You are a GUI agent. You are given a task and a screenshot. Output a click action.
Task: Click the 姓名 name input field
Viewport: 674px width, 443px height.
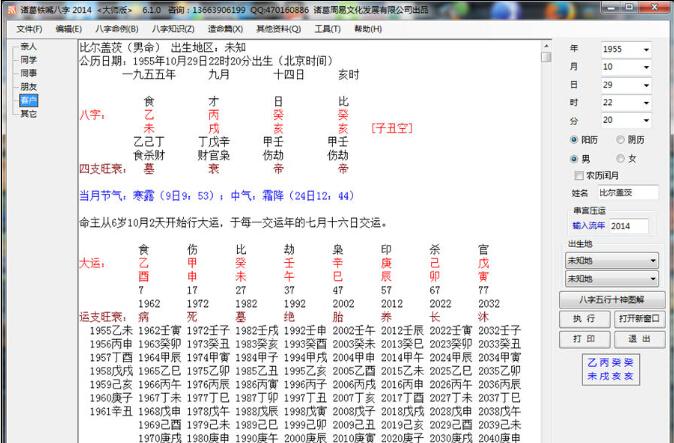pyautogui.click(x=628, y=192)
